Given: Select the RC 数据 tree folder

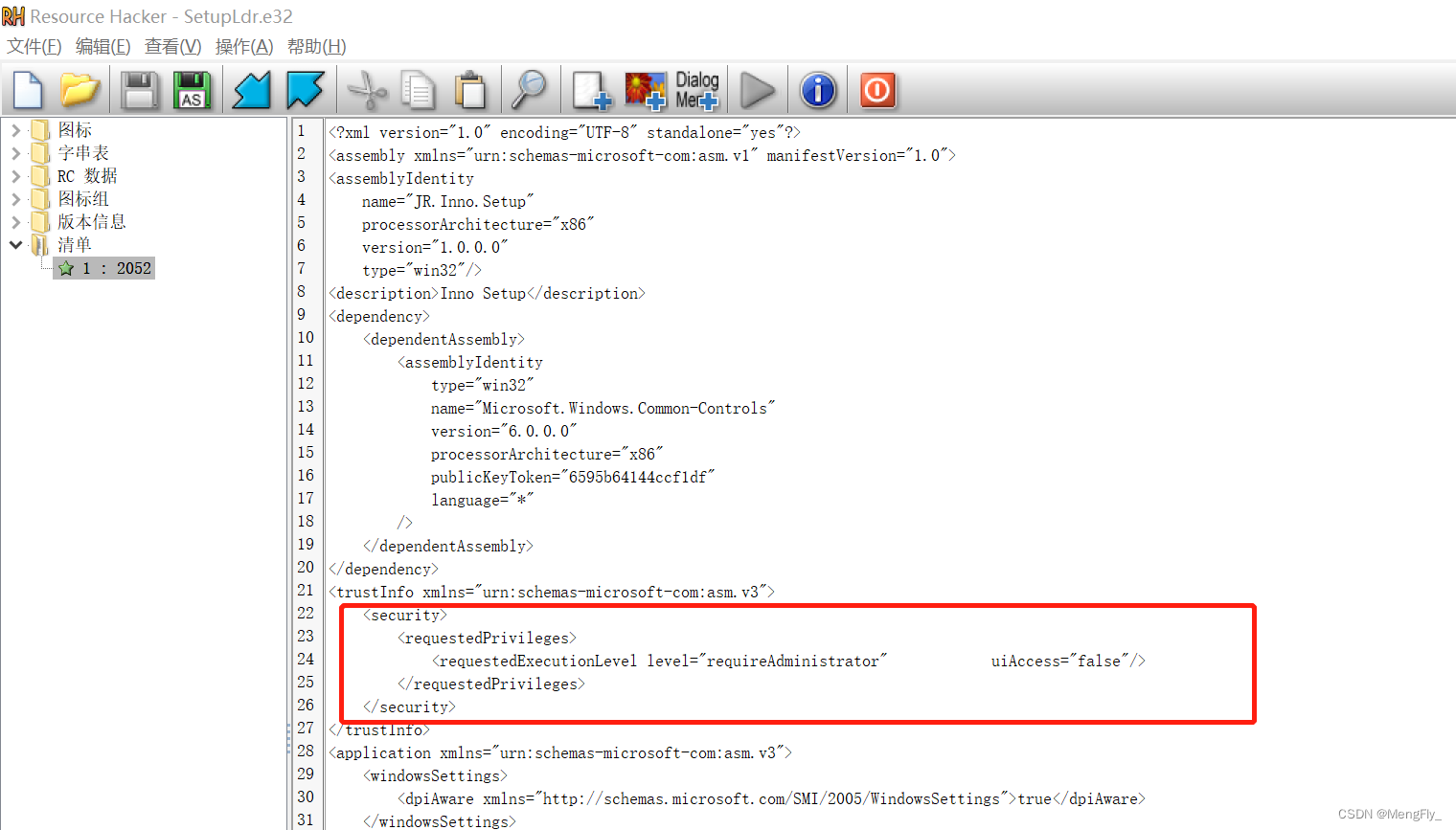Looking at the screenshot, I should point(87,175).
